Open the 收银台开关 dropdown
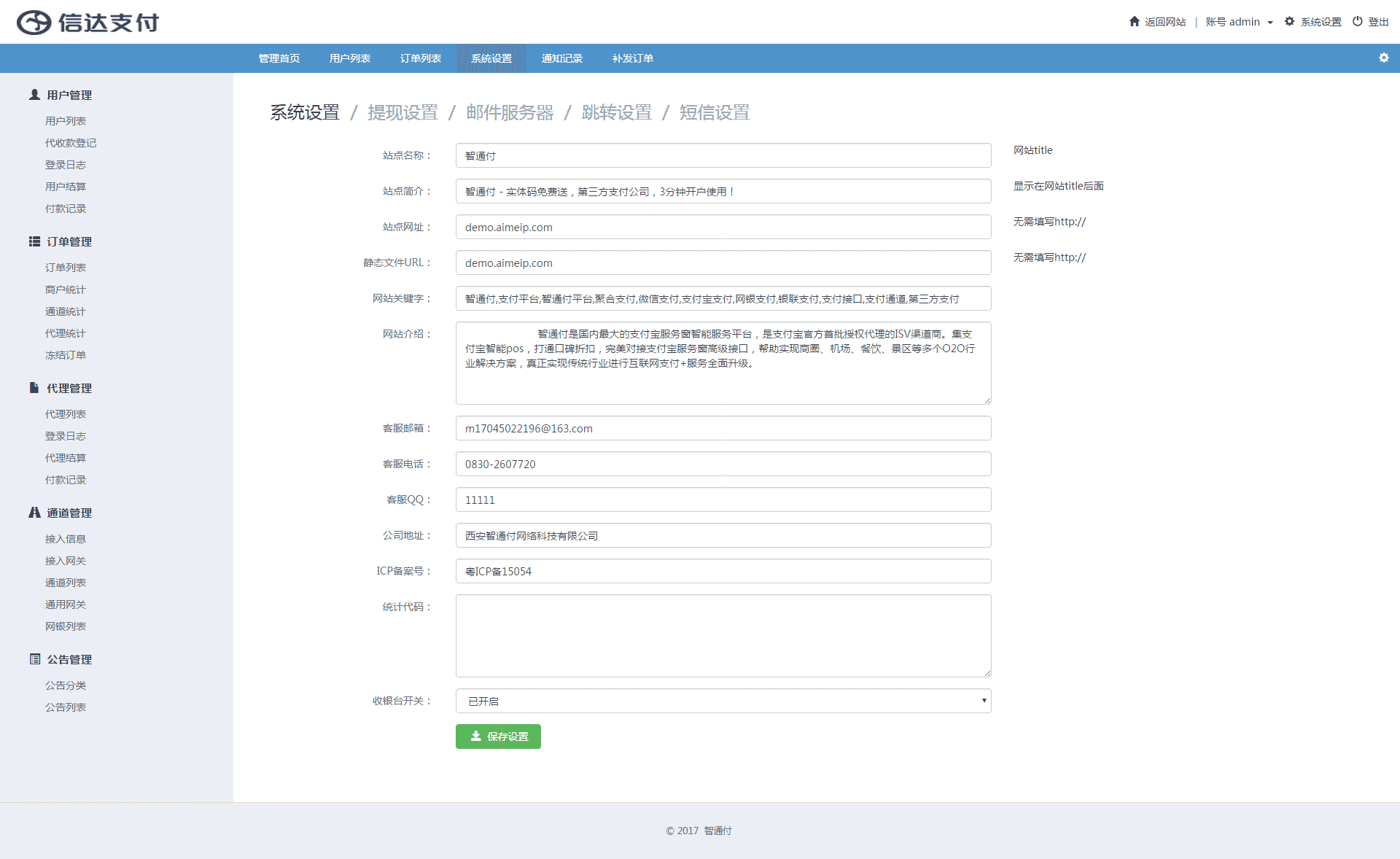This screenshot has width=1400, height=859. point(723,701)
